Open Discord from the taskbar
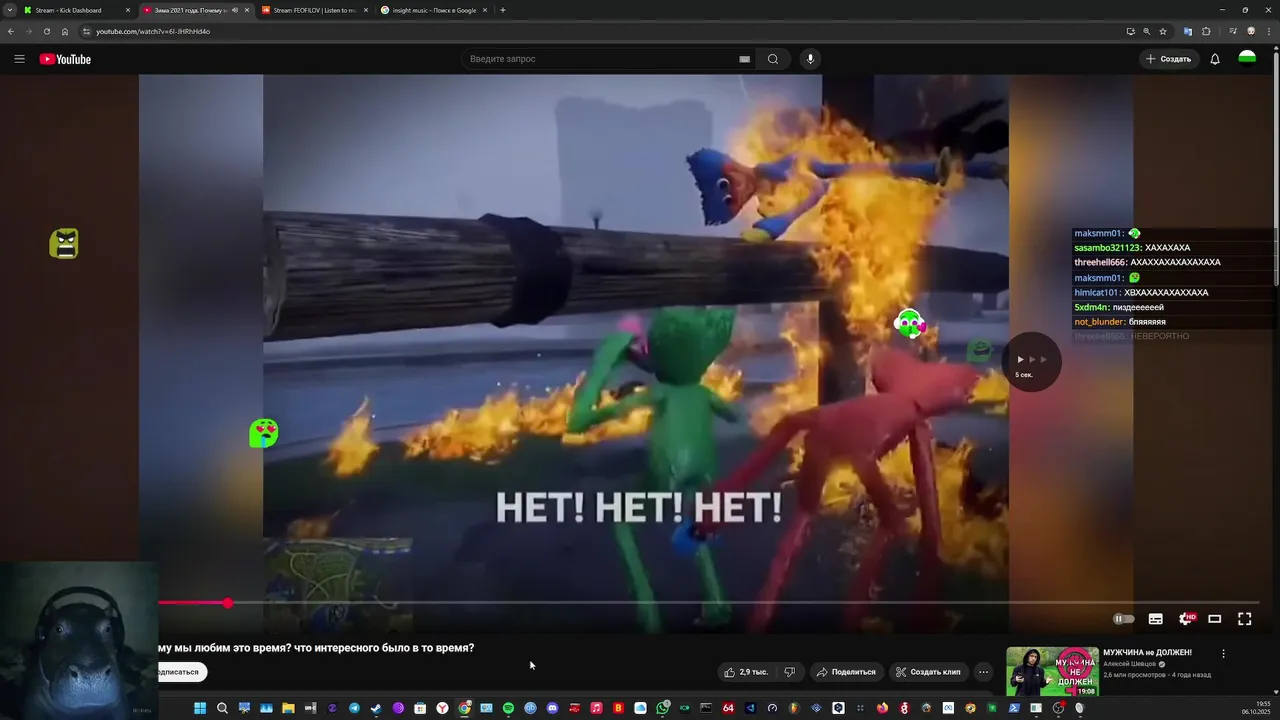Viewport: 1280px width, 720px height. click(x=552, y=708)
